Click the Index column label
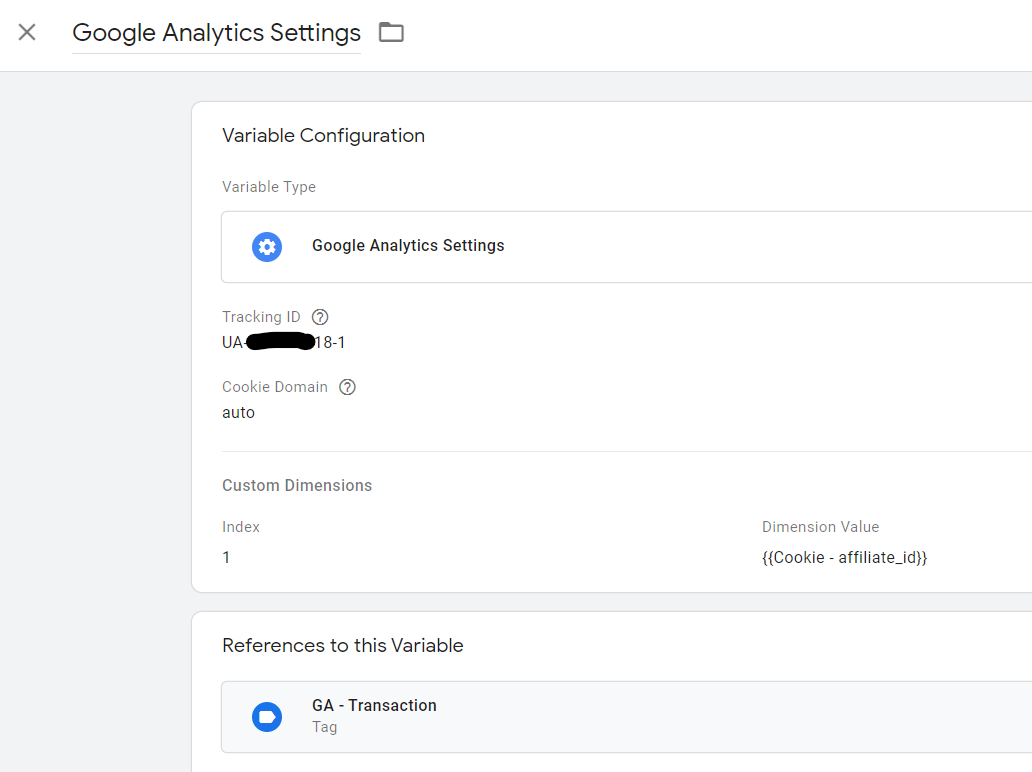Viewport: 1032px width, 772px height. (x=241, y=527)
